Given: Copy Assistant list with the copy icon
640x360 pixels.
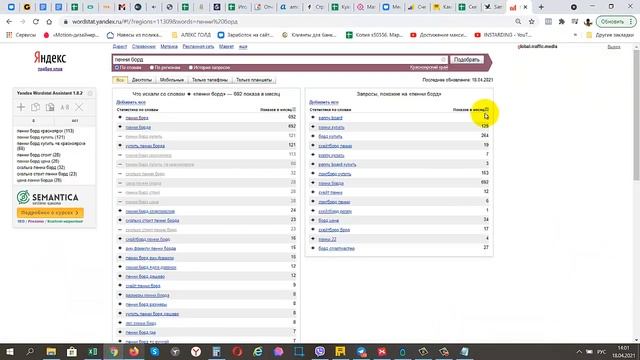Looking at the screenshot, I should (36, 107).
